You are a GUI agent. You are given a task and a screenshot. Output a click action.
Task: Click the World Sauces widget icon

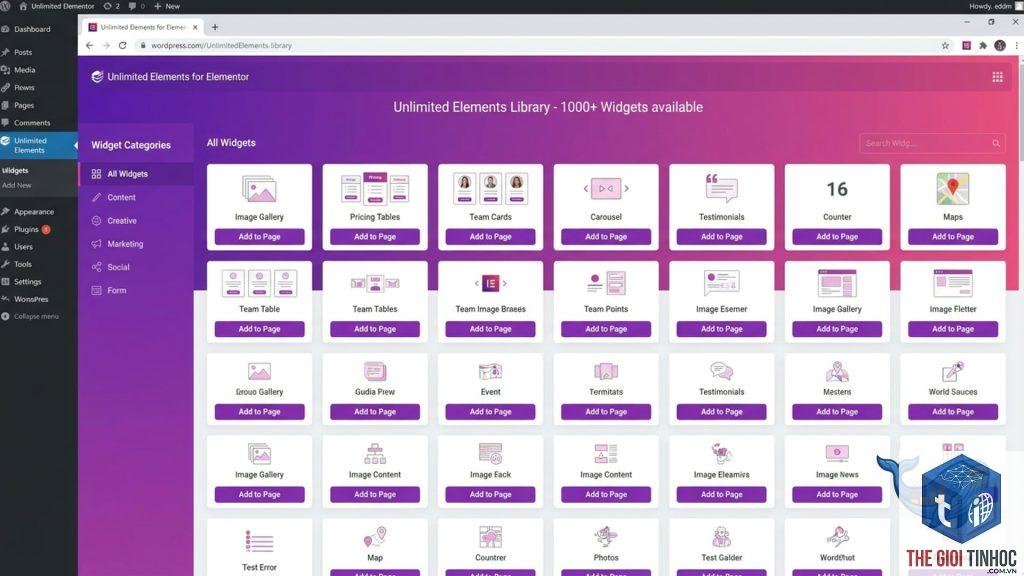(x=953, y=372)
